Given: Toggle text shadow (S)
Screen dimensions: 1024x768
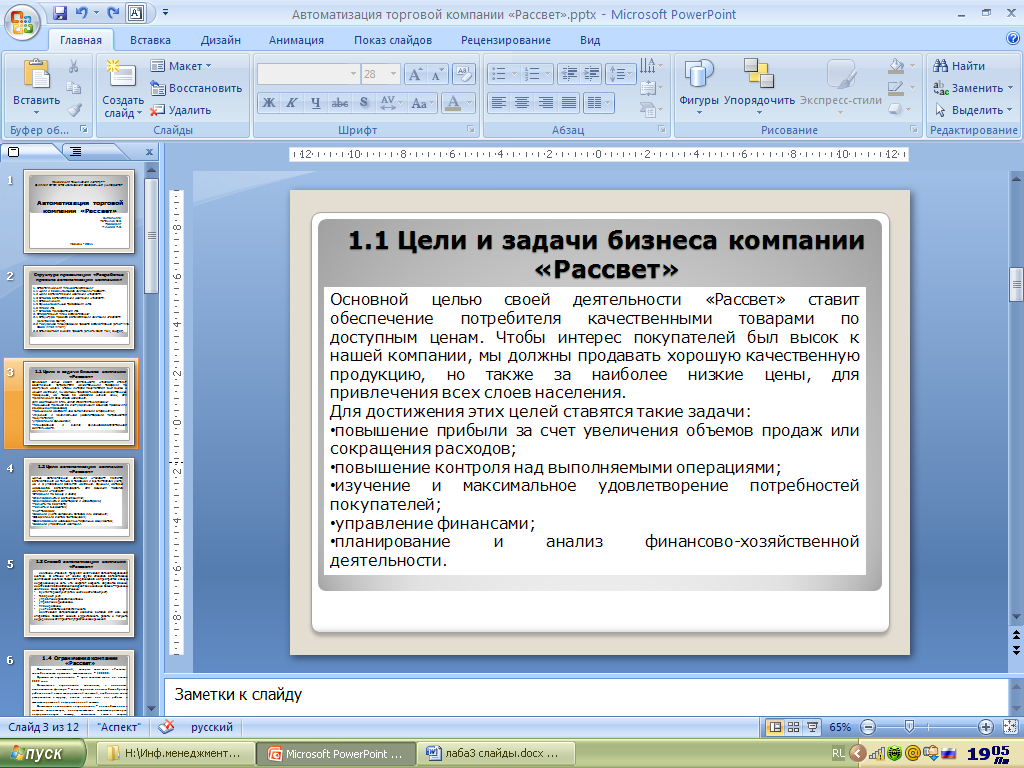Looking at the screenshot, I should [364, 103].
